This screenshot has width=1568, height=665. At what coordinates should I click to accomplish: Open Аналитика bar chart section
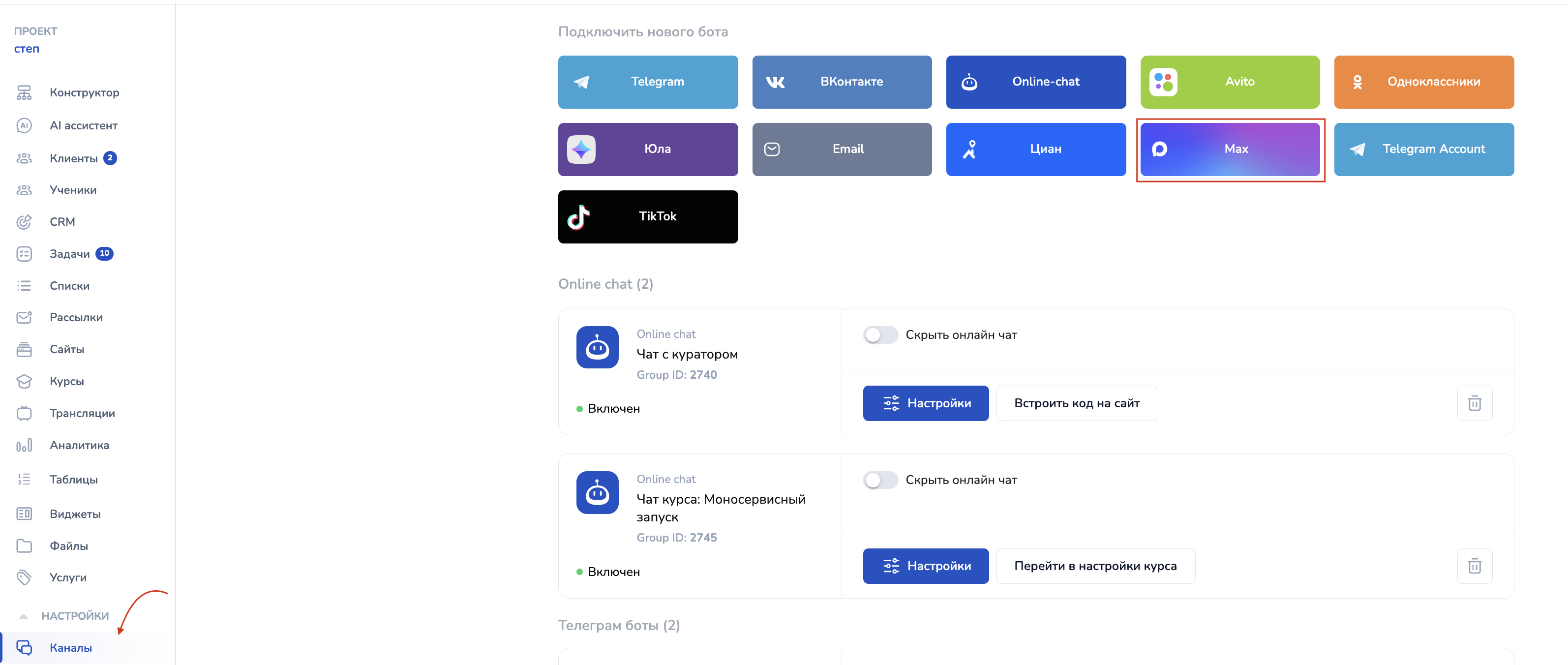coord(79,445)
